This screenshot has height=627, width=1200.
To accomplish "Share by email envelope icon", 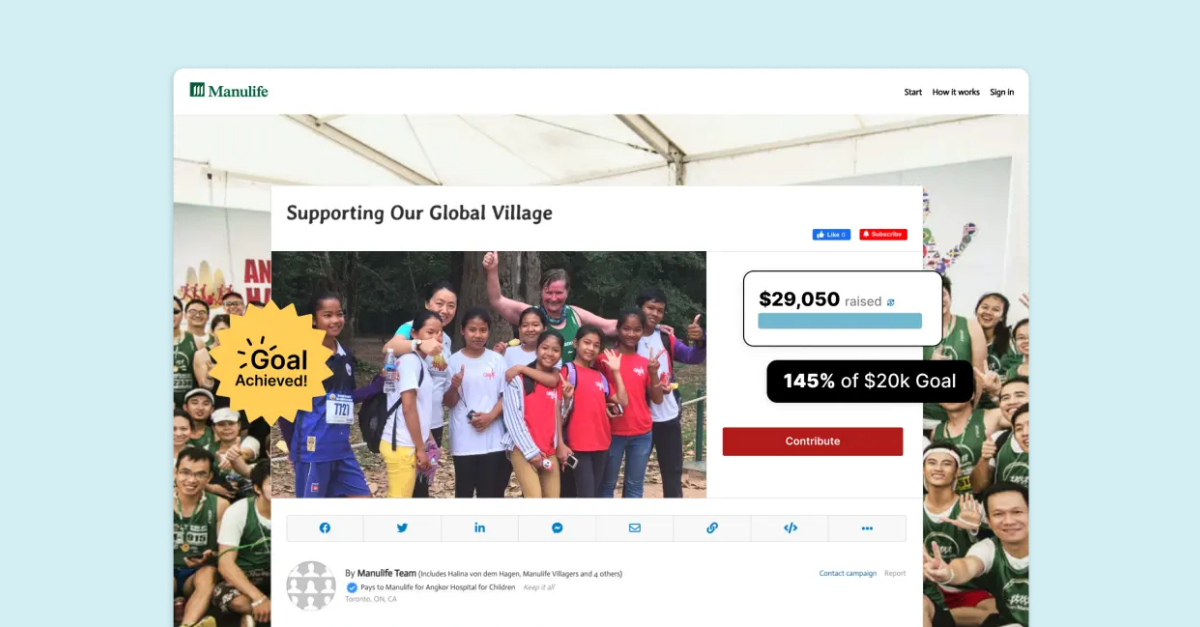I will (x=635, y=528).
